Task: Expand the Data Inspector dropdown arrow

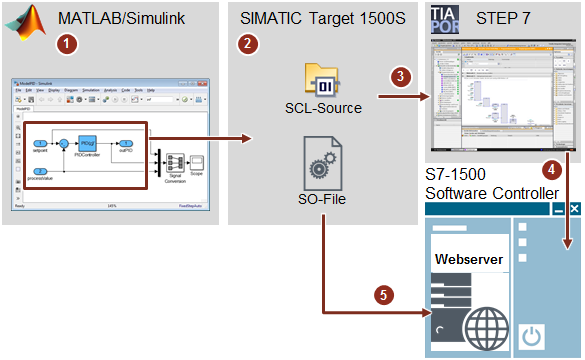Action: tap(141, 99)
